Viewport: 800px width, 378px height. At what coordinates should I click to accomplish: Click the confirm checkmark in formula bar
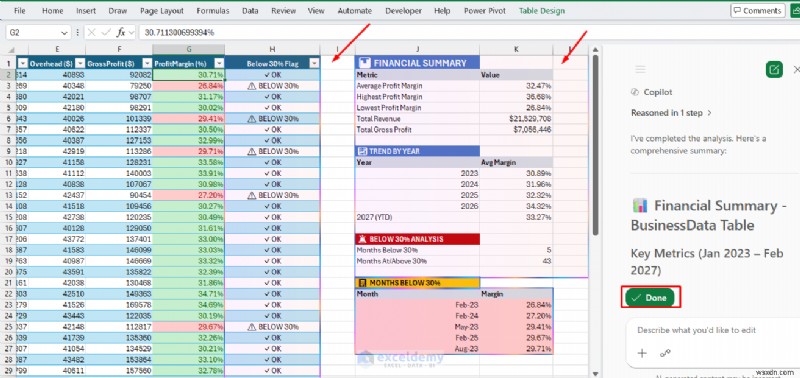click(x=106, y=32)
